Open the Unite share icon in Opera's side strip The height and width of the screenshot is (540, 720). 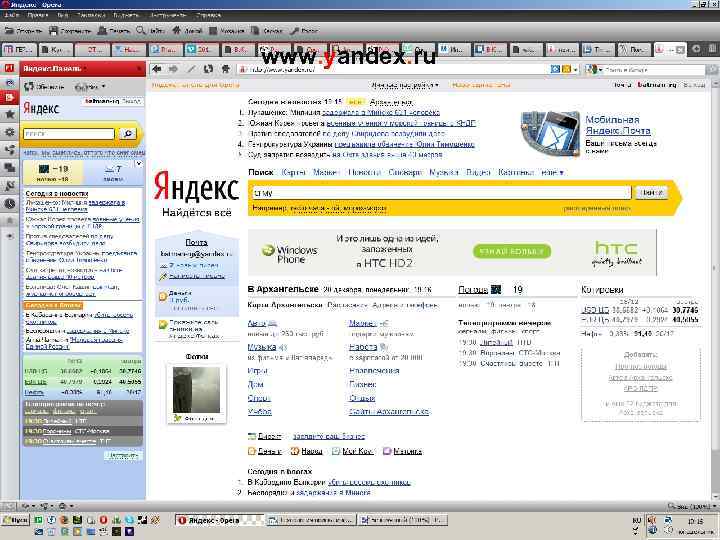tap(10, 150)
